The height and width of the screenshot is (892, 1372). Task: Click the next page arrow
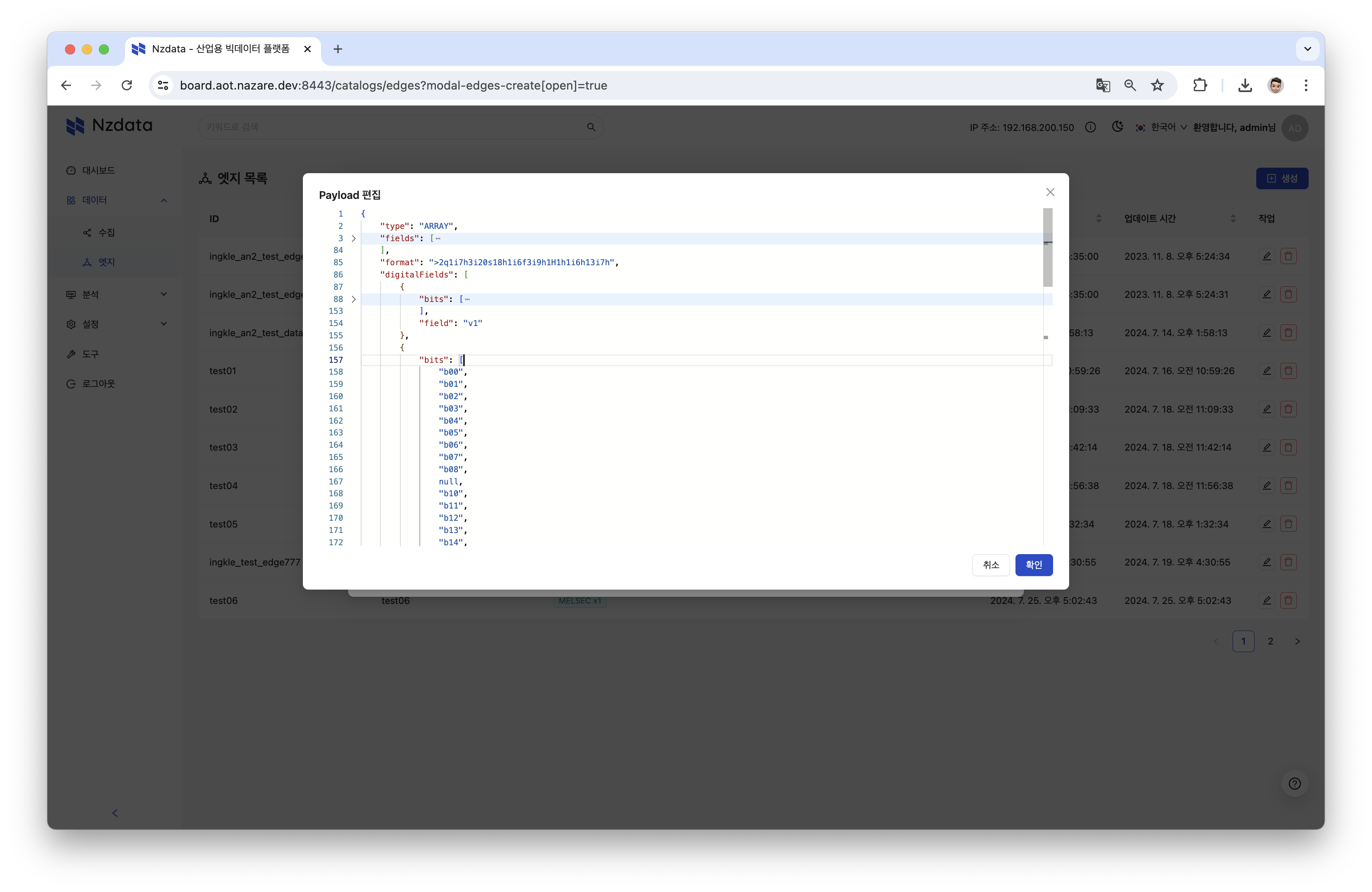[1297, 642]
